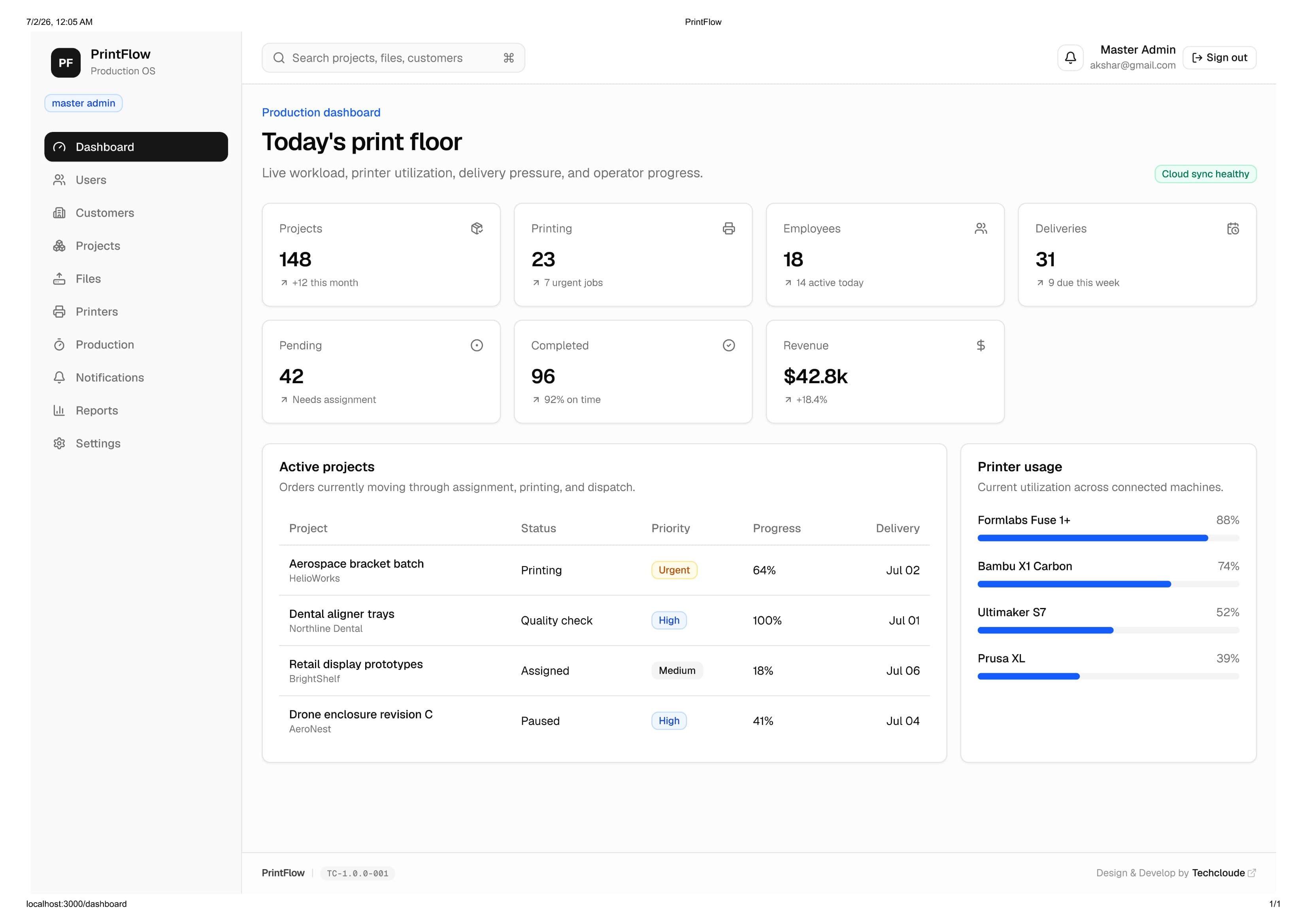Viewport: 1307px width, 924px height.
Task: Click the Reports bar chart icon in sidebar
Action: tap(59, 411)
